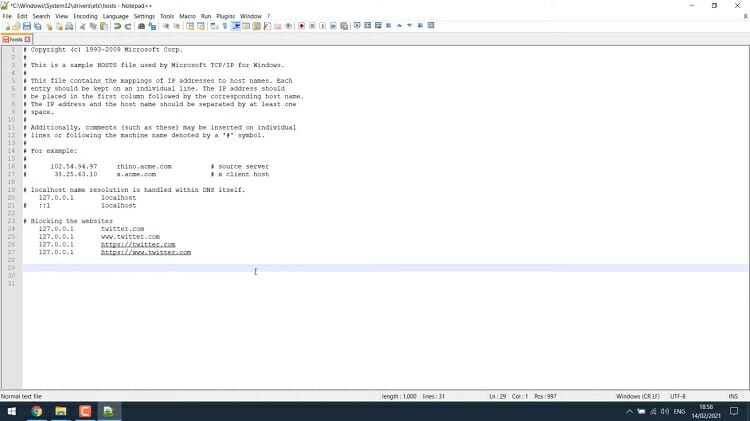This screenshot has width=750, height=421.
Task: Click the Stop macro recording icon
Action: 312,26
